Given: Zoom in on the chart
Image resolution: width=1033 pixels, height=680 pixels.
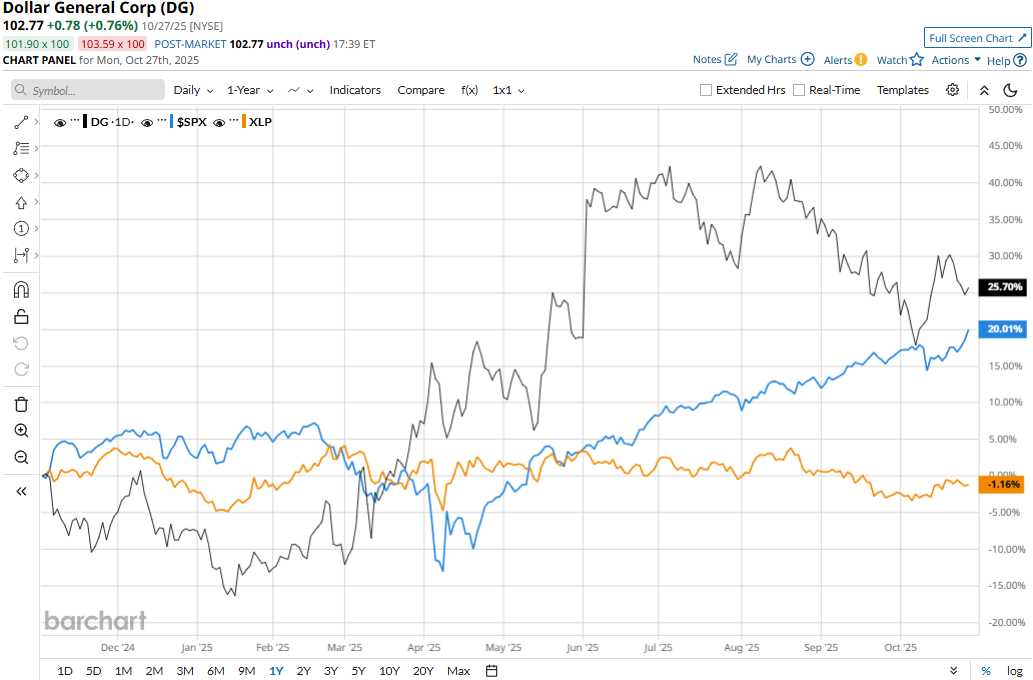Looking at the screenshot, I should tap(21, 431).
